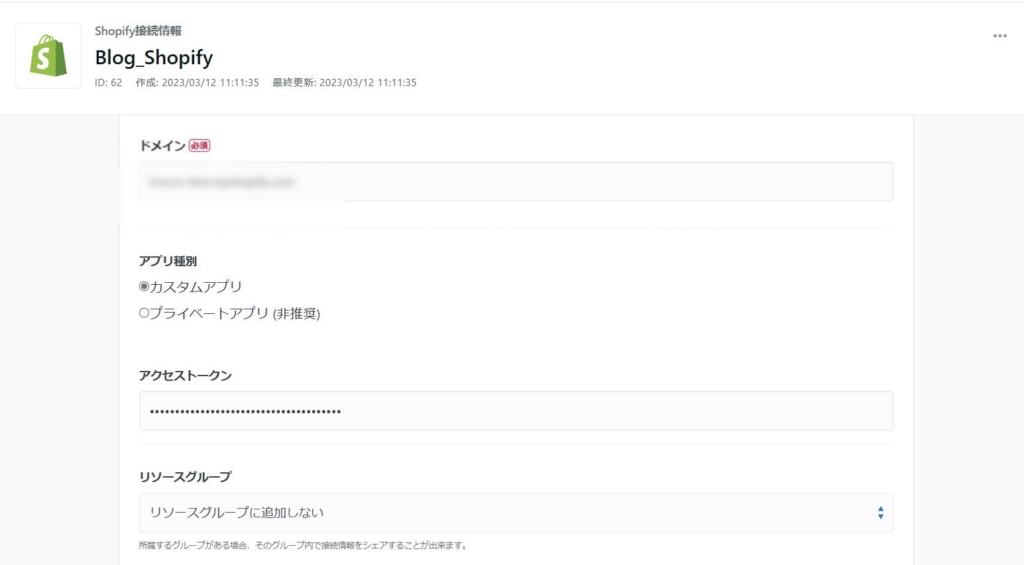Select the カスタムアプリ radio button
Screen dimensions: 1024x565
144,287
